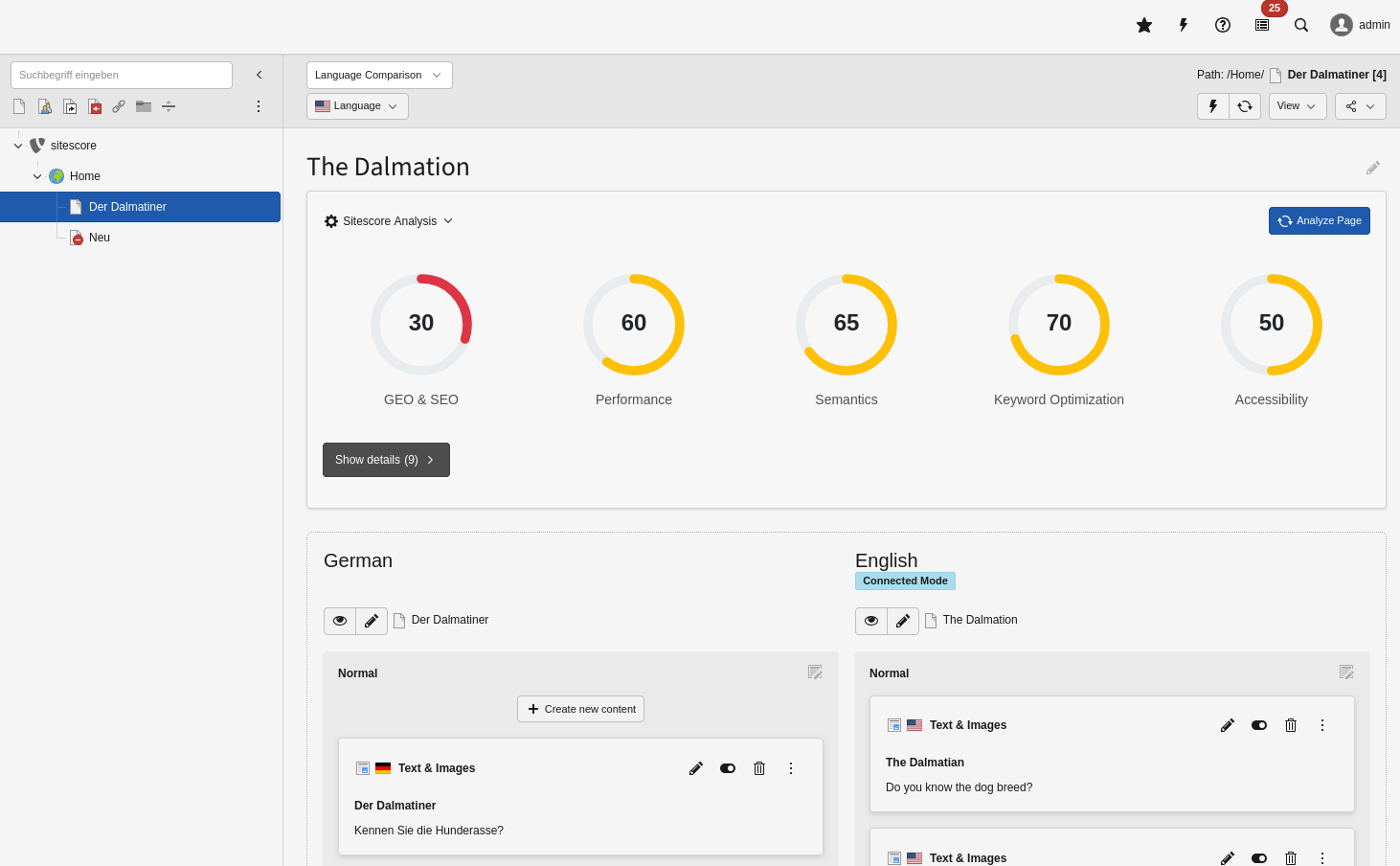Toggle visibility of German Text & Images element
The image size is (1400, 866).
tap(728, 768)
